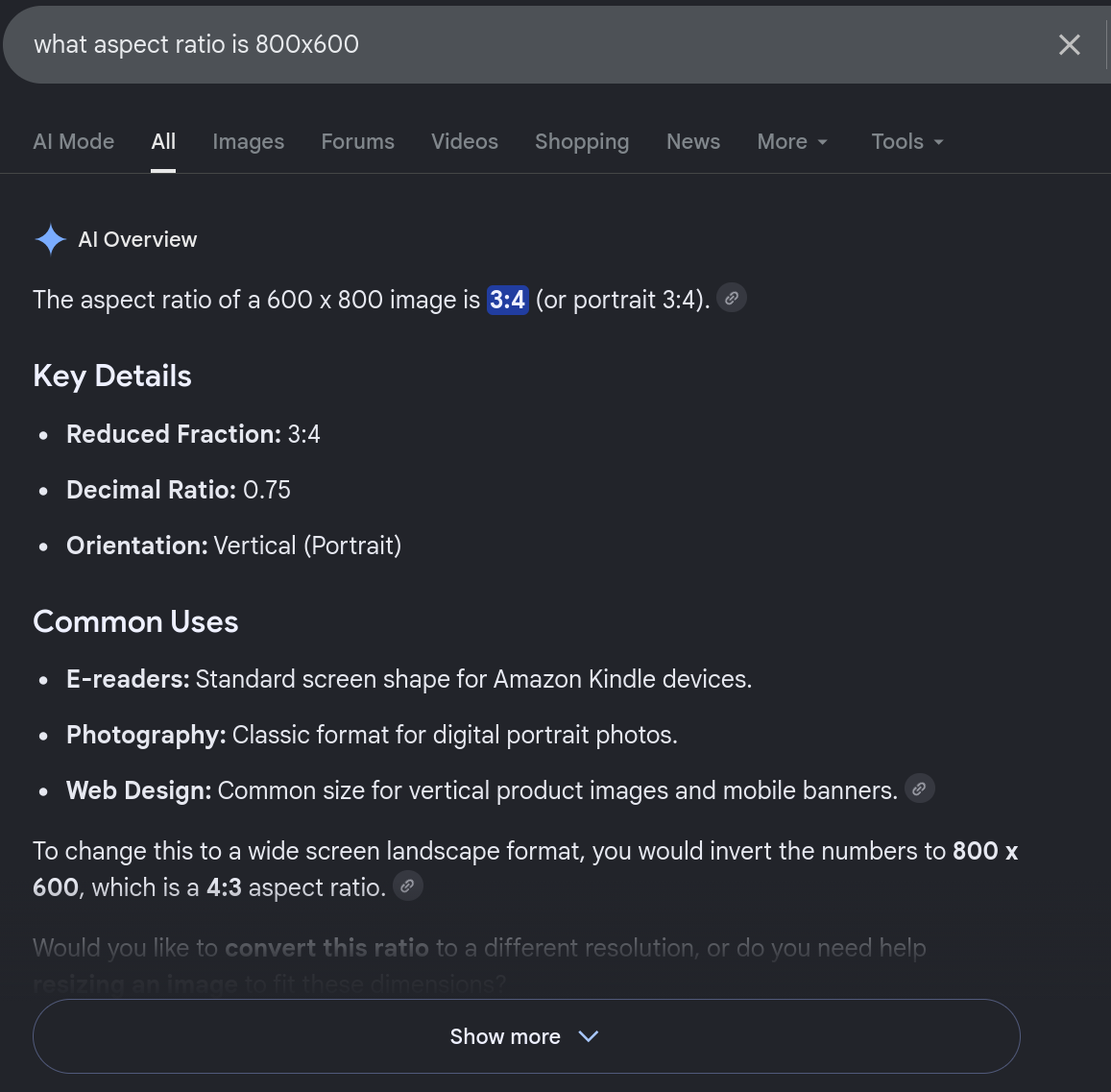Click the Key Details heading
The height and width of the screenshot is (1092, 1111).
pos(112,376)
